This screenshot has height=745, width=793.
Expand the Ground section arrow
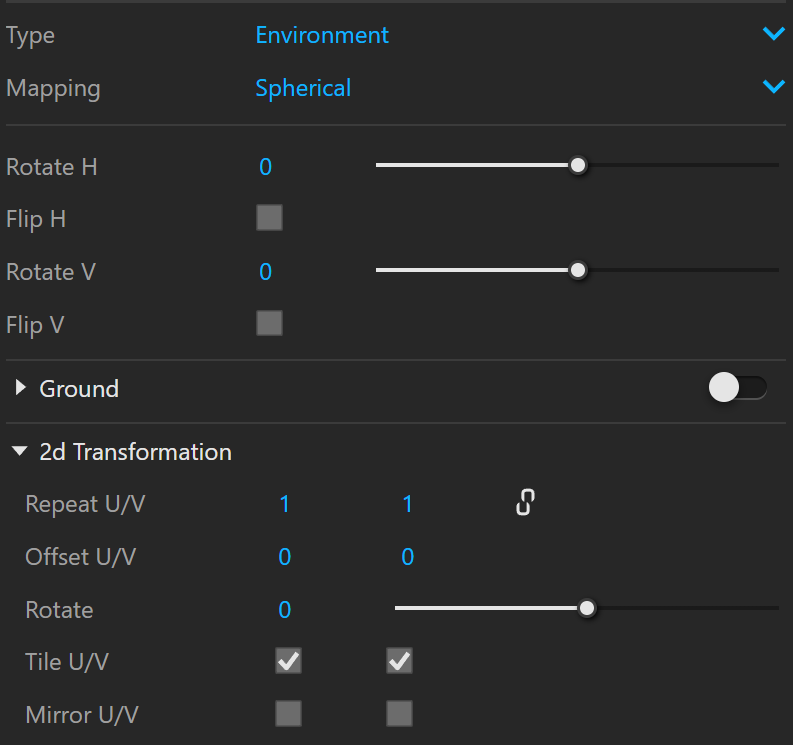20,387
